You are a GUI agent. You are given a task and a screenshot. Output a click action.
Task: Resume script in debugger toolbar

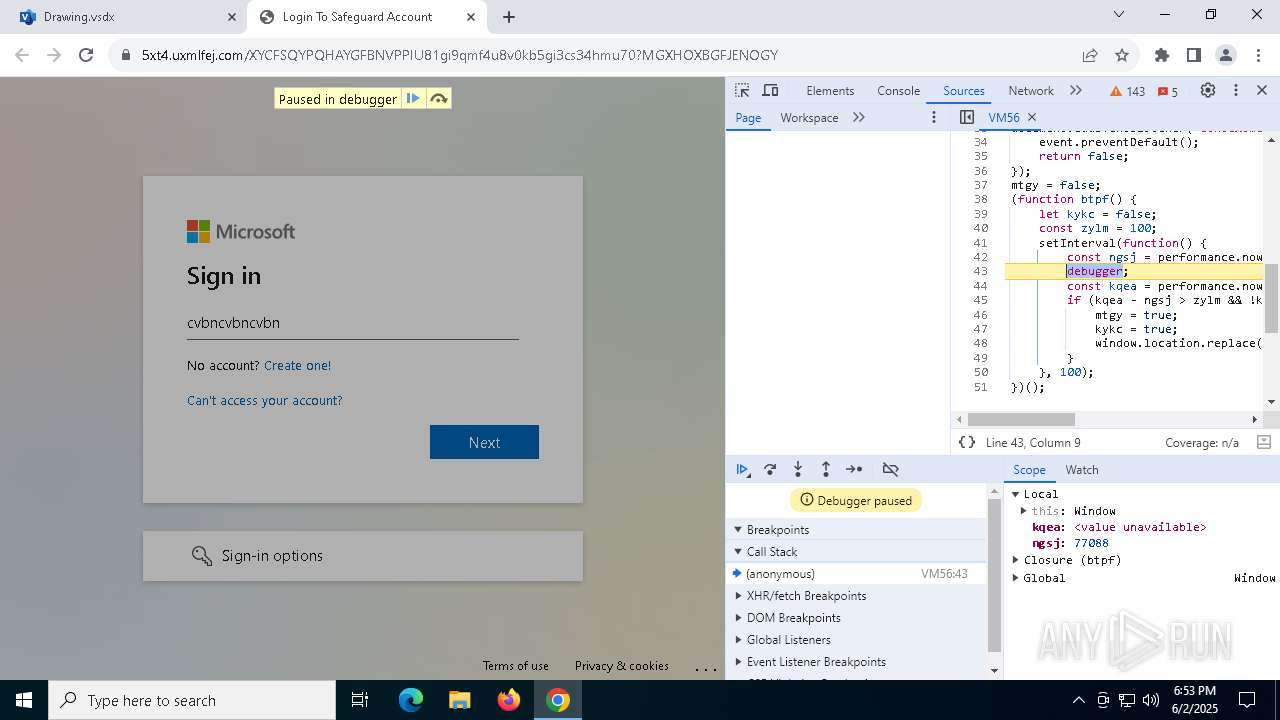coord(742,469)
